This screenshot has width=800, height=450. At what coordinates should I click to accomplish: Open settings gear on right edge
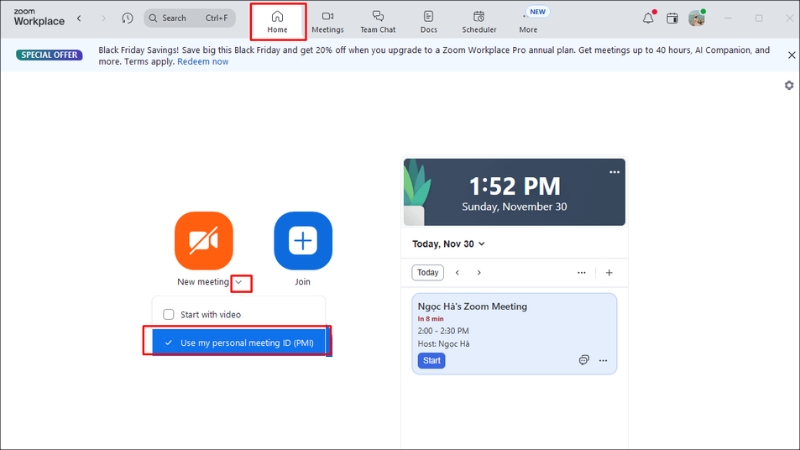(x=789, y=86)
